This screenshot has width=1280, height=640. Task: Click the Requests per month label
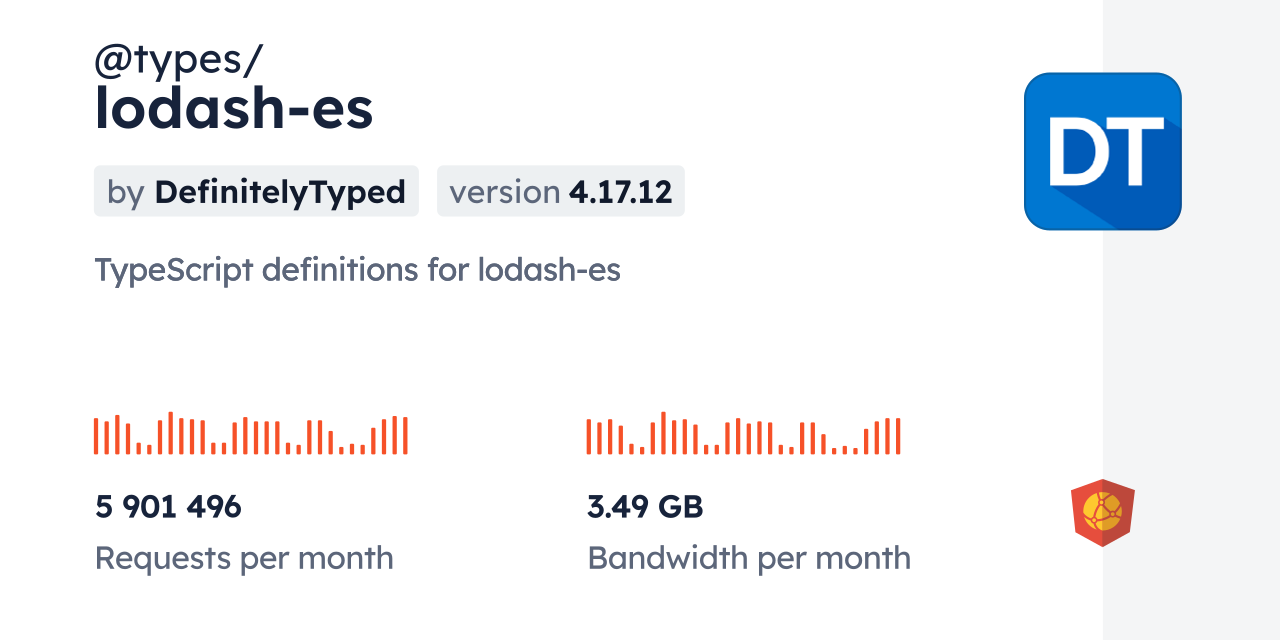pos(244,558)
